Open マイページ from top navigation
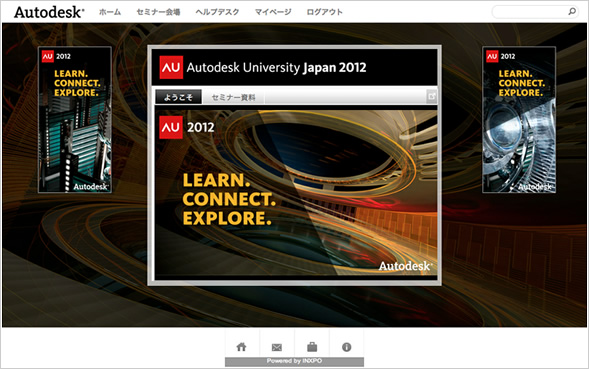The height and width of the screenshot is (369, 589). [x=273, y=12]
